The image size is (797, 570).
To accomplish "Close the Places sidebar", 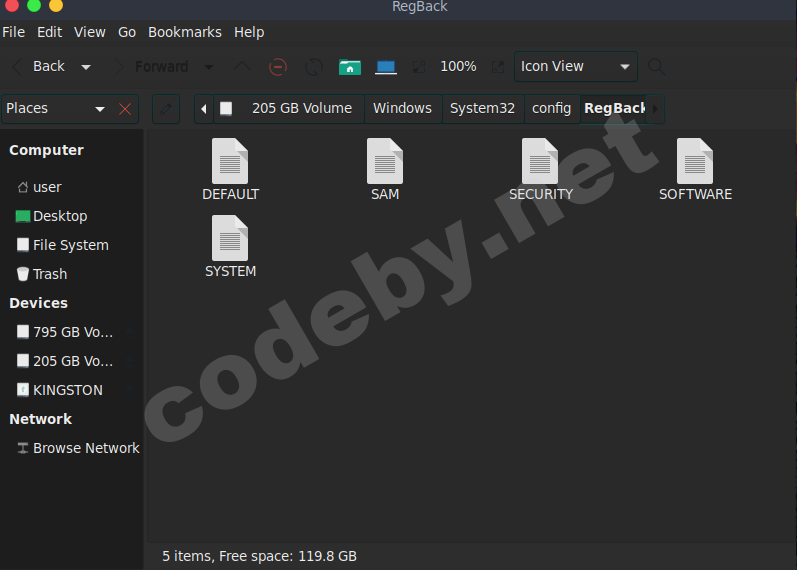I will click(125, 109).
